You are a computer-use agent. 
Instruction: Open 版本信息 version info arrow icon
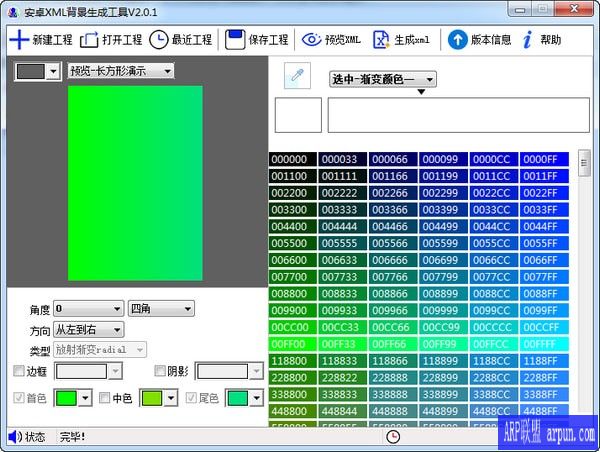click(x=457, y=40)
